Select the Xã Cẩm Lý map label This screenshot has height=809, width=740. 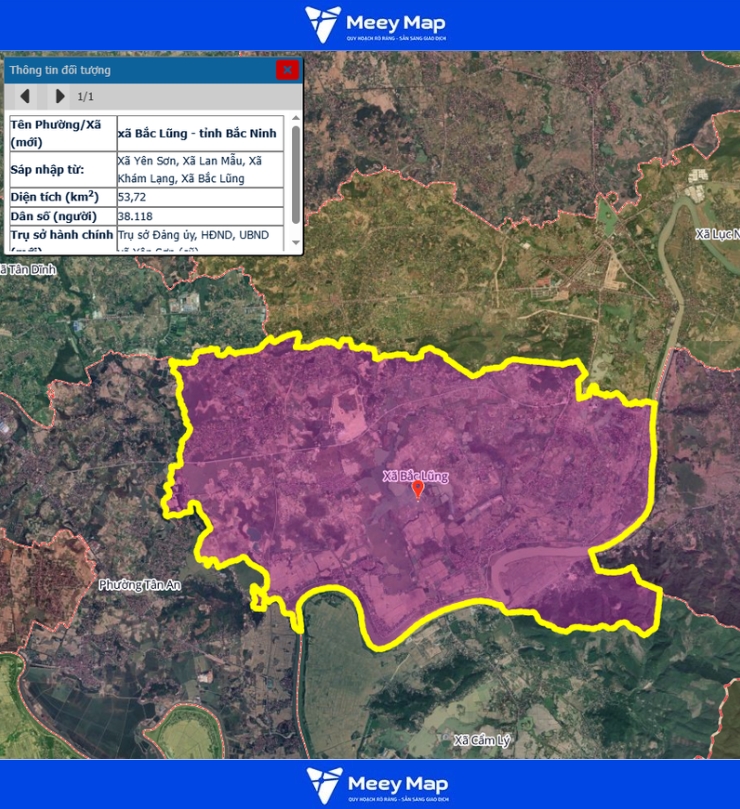point(481,741)
